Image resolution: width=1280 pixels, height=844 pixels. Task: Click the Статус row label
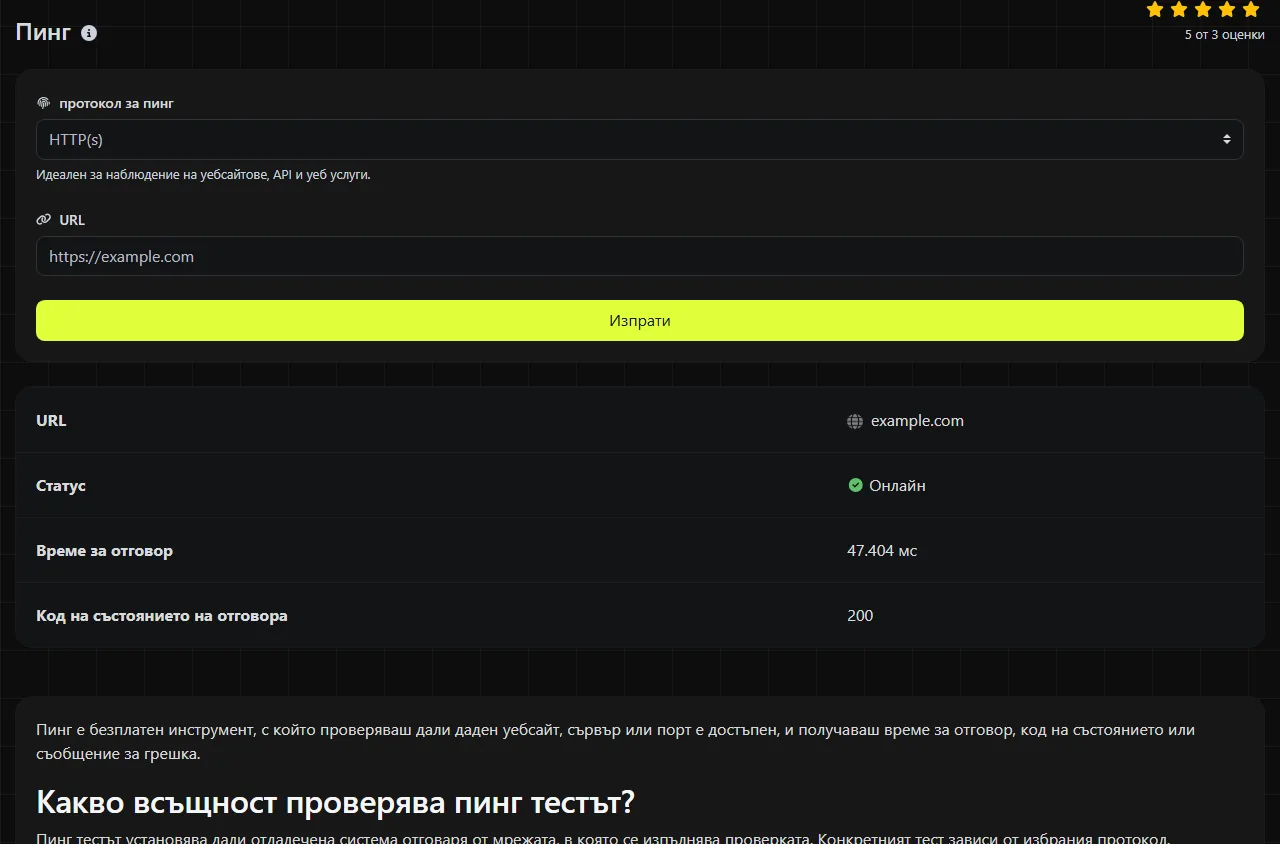61,486
